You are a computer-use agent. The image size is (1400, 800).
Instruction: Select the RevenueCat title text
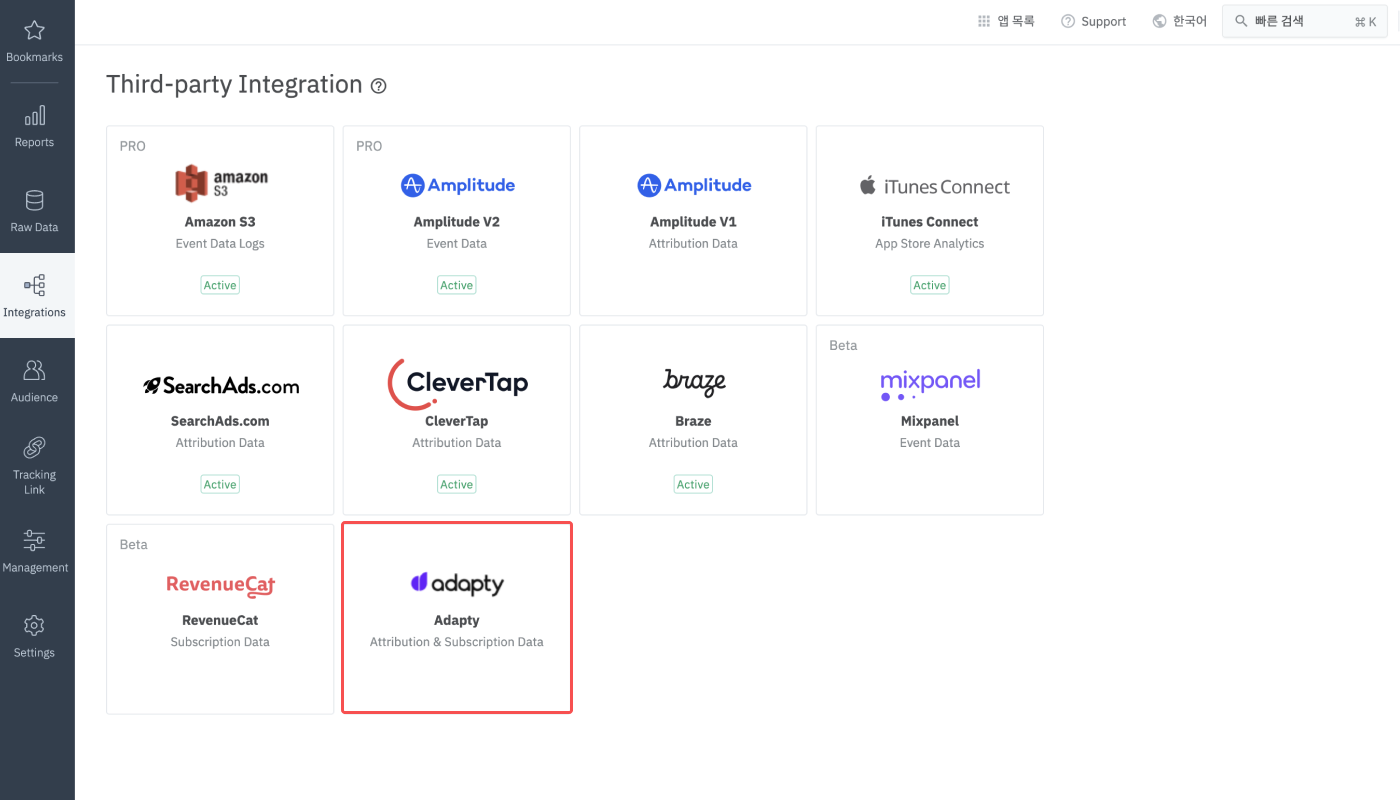[220, 620]
